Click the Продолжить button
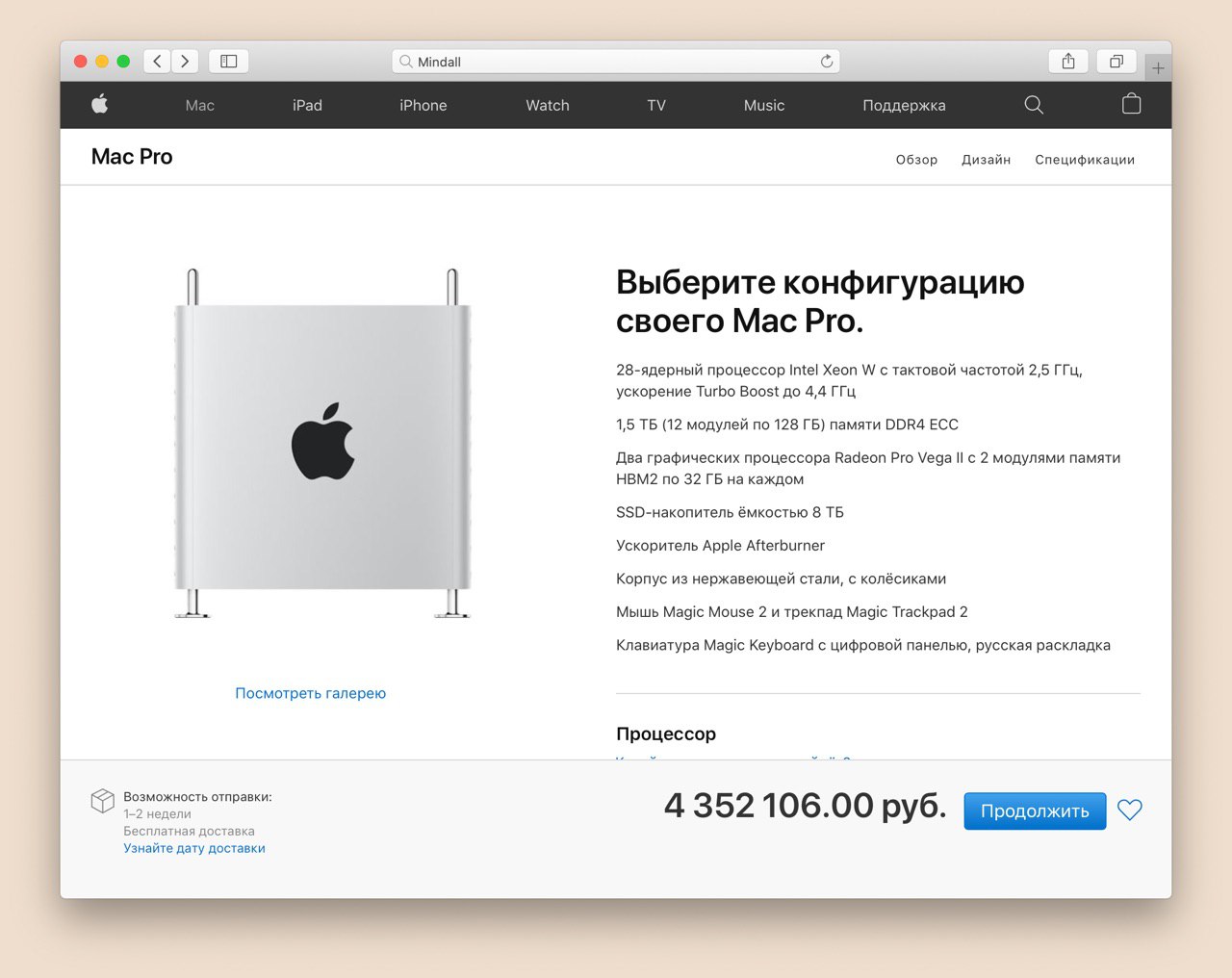 coord(1035,811)
